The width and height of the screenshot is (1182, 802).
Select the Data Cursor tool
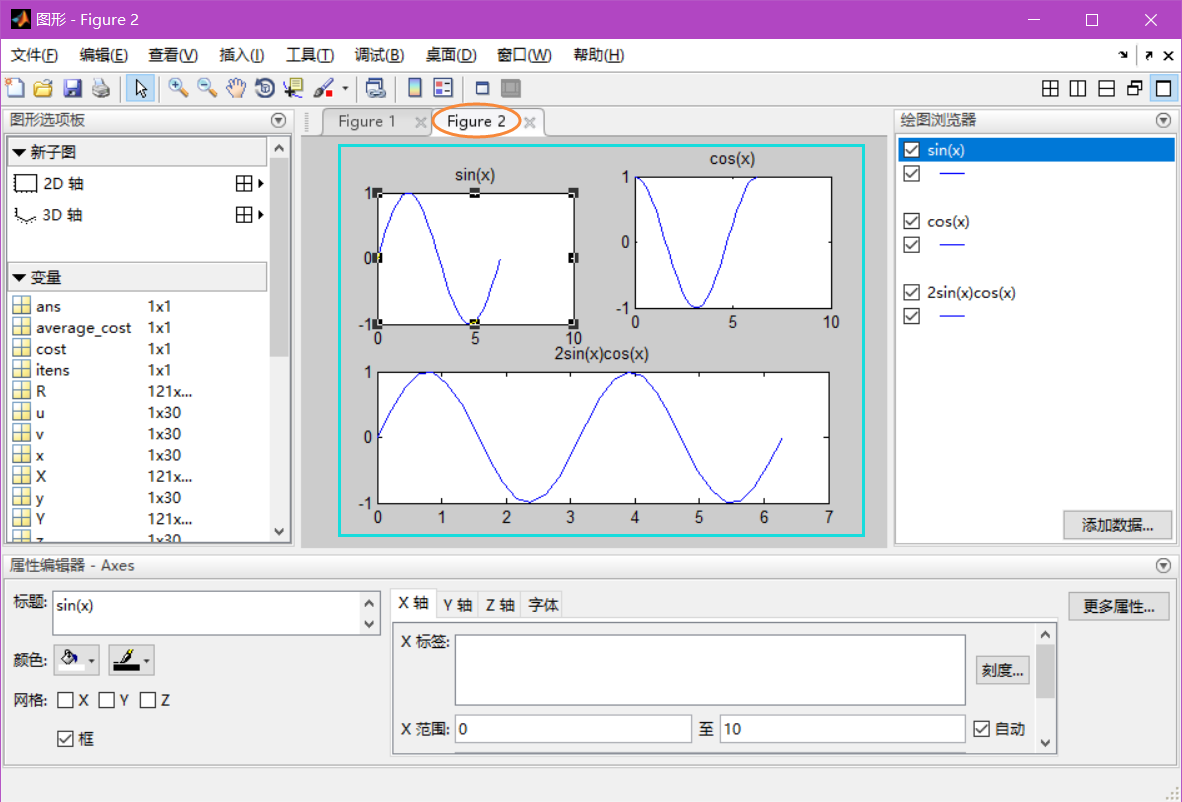(x=293, y=88)
